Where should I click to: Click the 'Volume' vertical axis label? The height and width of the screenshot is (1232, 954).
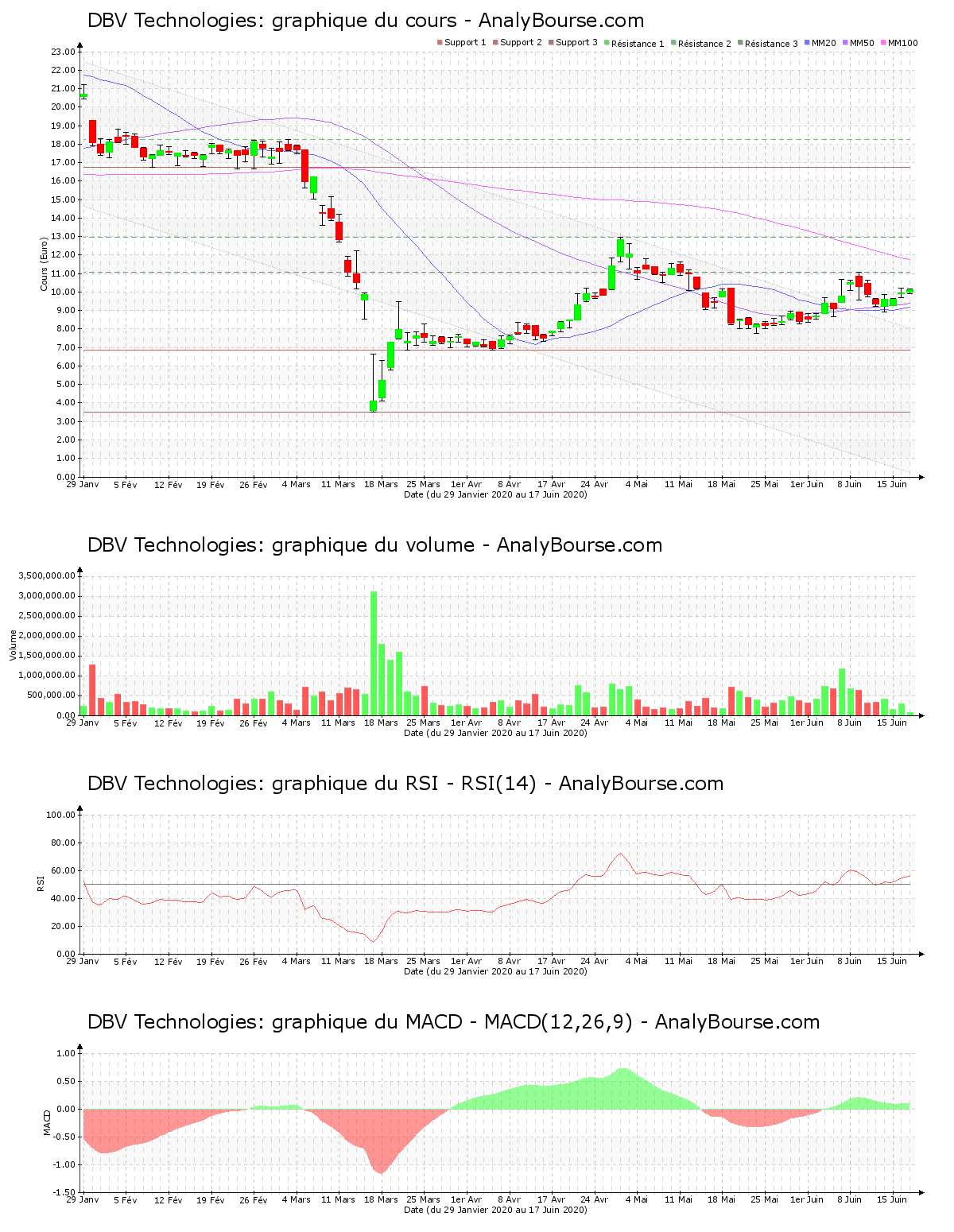pyautogui.click(x=13, y=645)
